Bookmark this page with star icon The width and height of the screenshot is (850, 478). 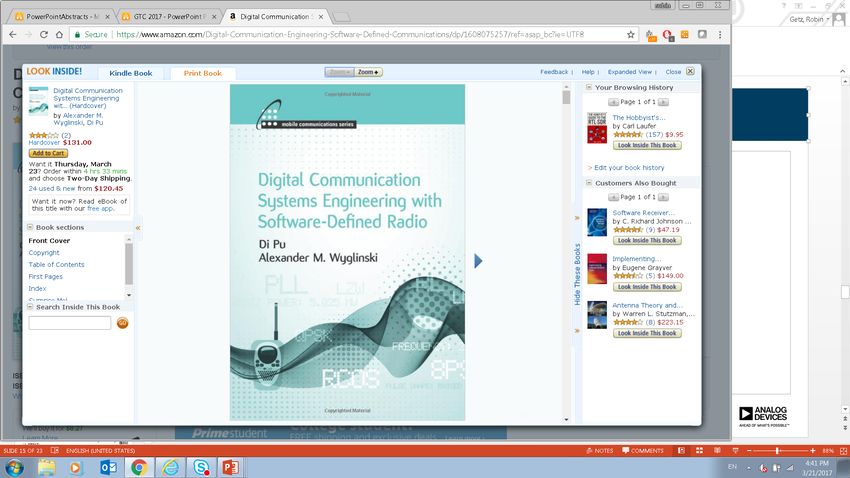coord(630,34)
